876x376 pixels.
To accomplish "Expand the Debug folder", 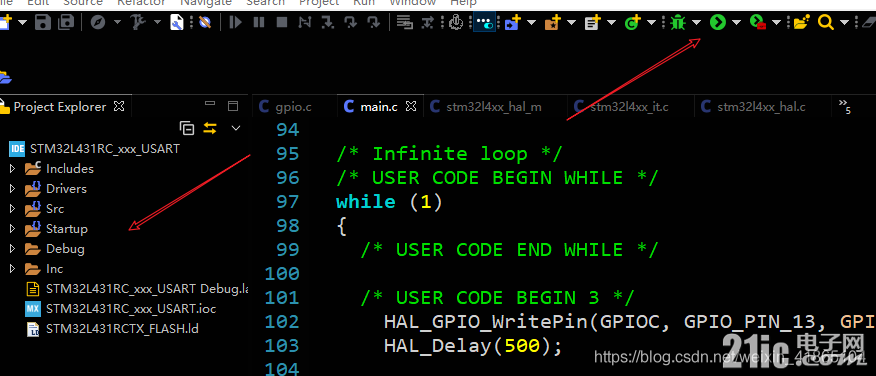I will (12, 249).
